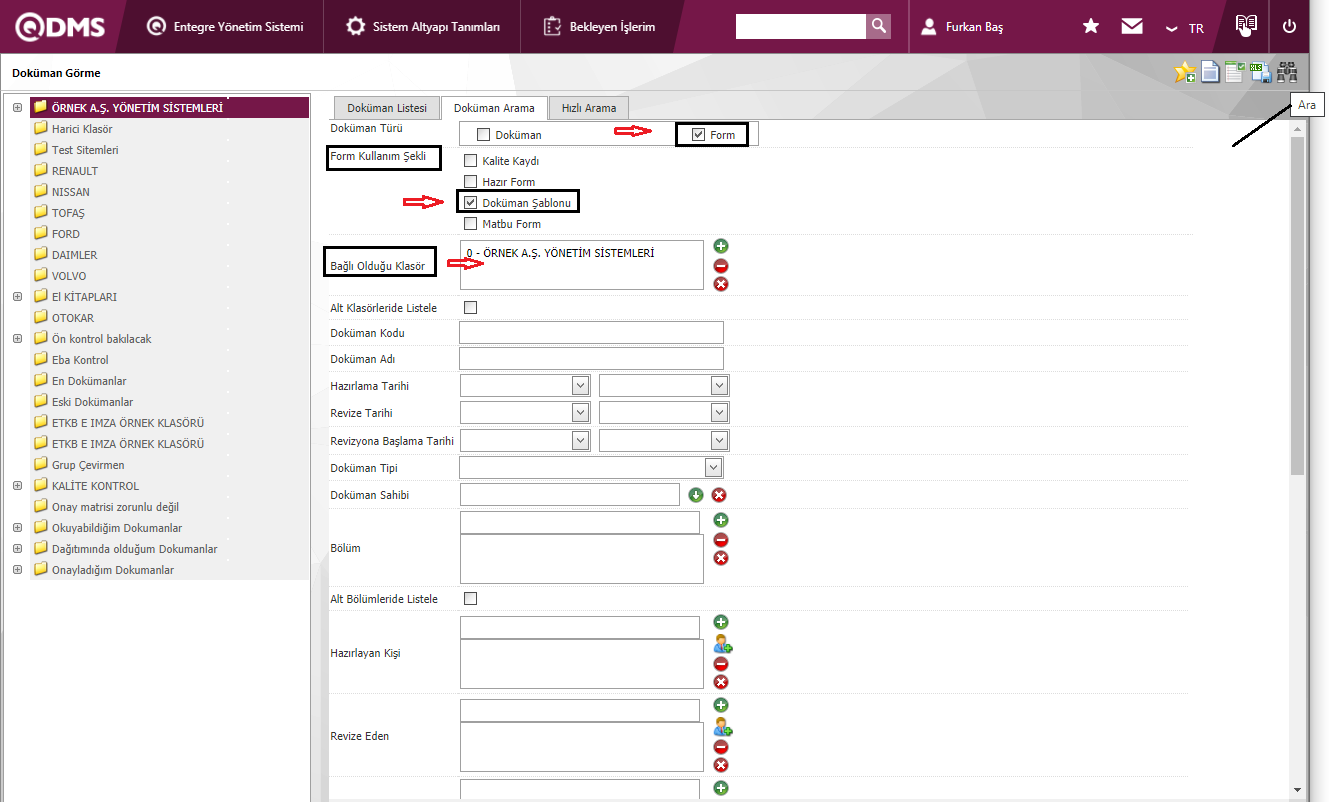Screen dimensions: 1329x802
Task: Switch to the Doküman Listesi tab
Action: point(387,108)
